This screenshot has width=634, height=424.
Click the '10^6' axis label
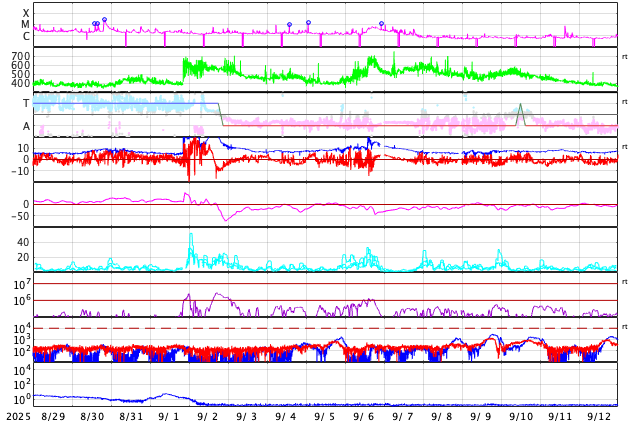point(21,301)
